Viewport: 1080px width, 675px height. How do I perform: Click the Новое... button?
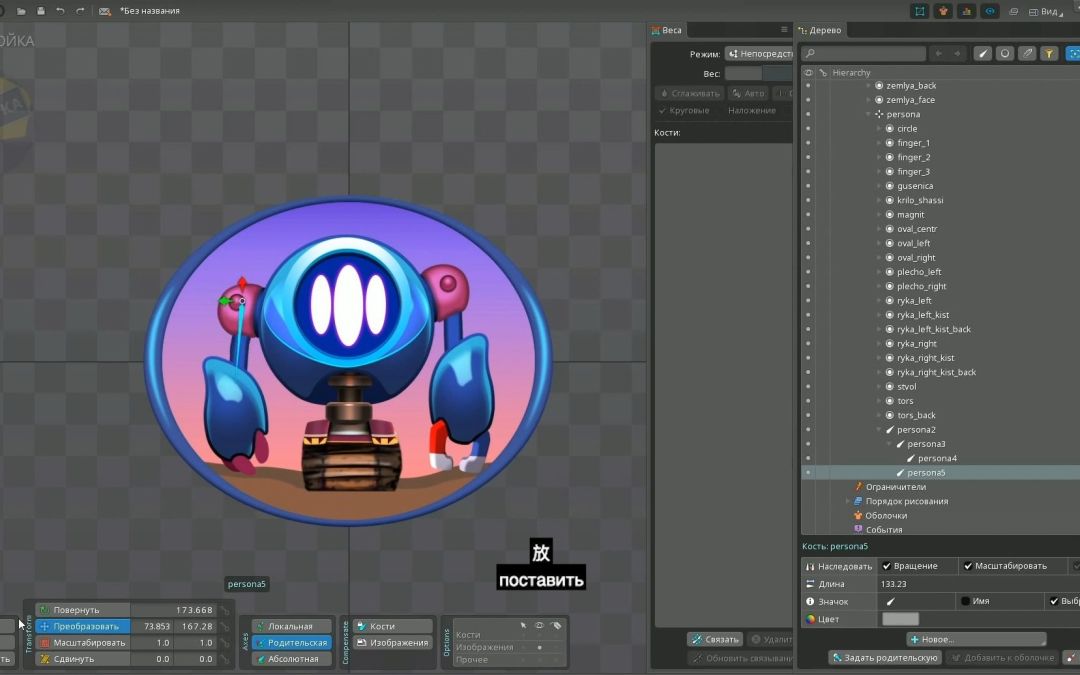click(977, 639)
